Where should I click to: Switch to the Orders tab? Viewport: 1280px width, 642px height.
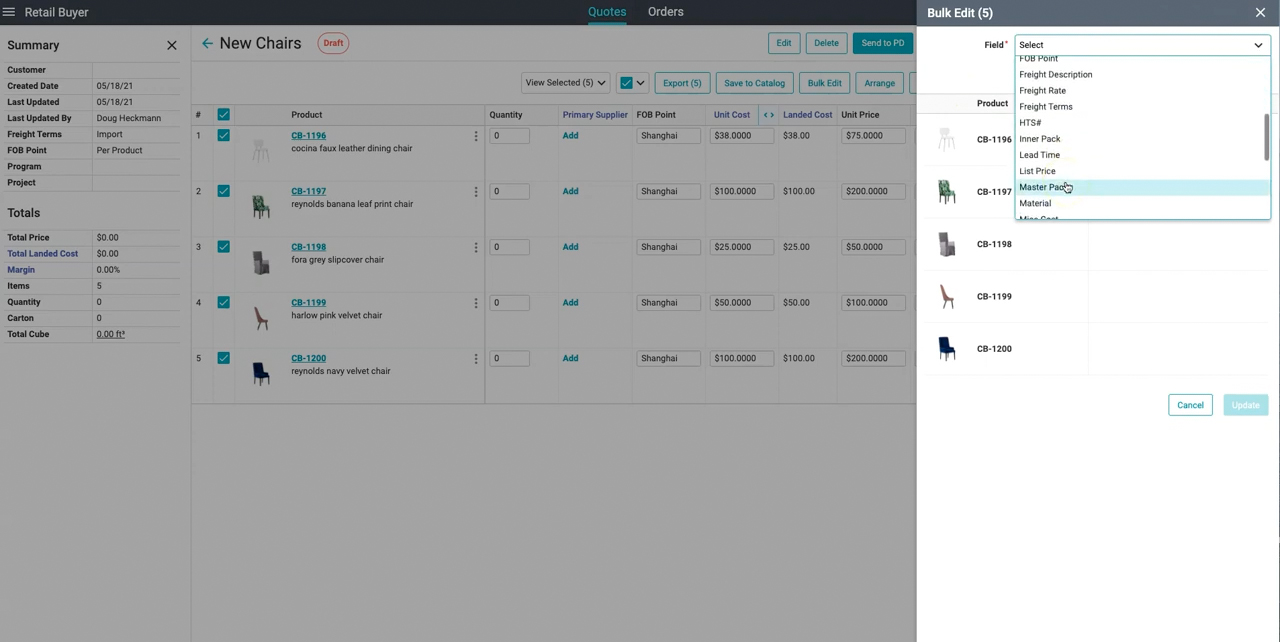665,12
